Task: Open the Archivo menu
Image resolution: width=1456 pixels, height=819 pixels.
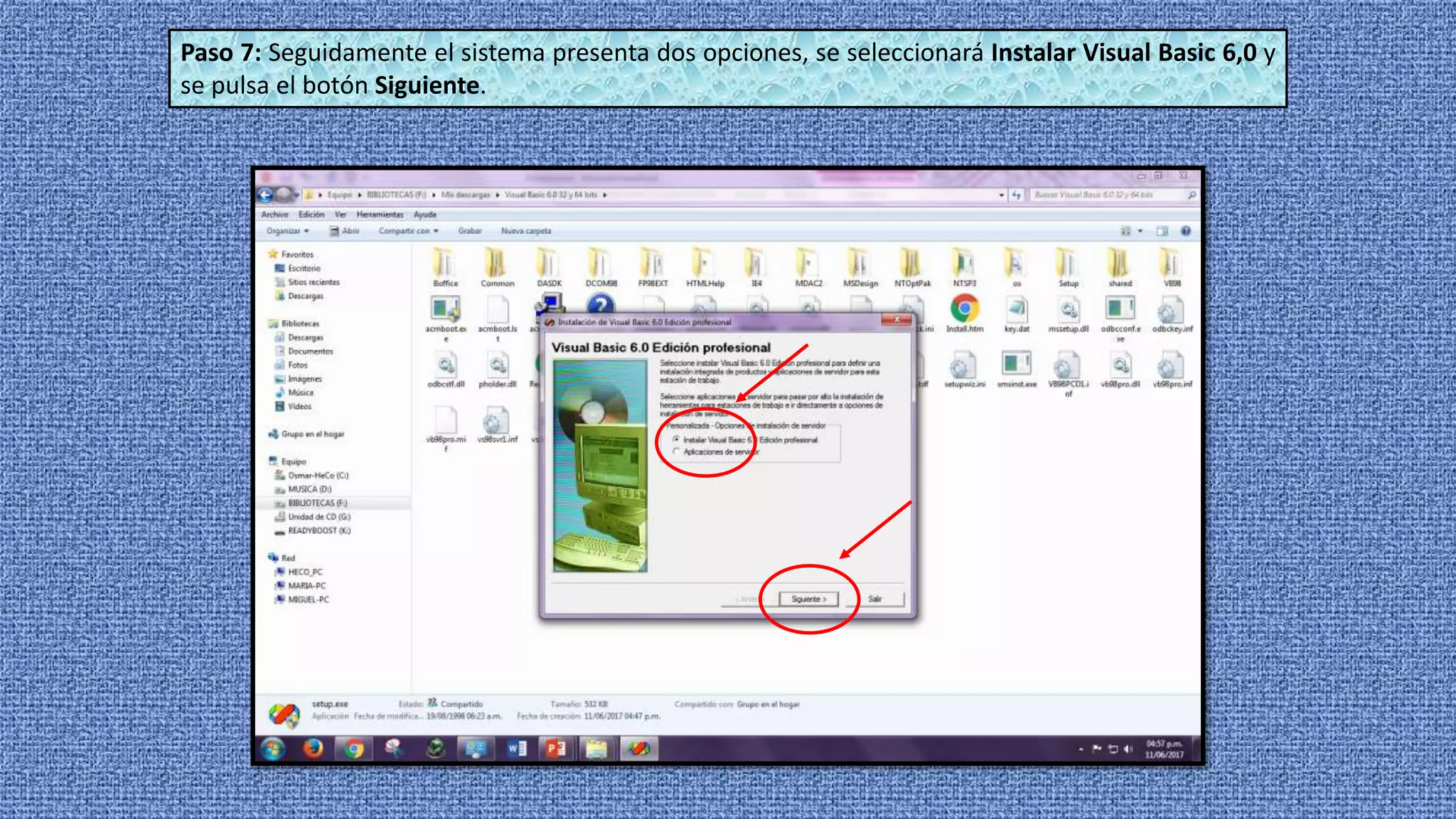Action: coord(274,215)
